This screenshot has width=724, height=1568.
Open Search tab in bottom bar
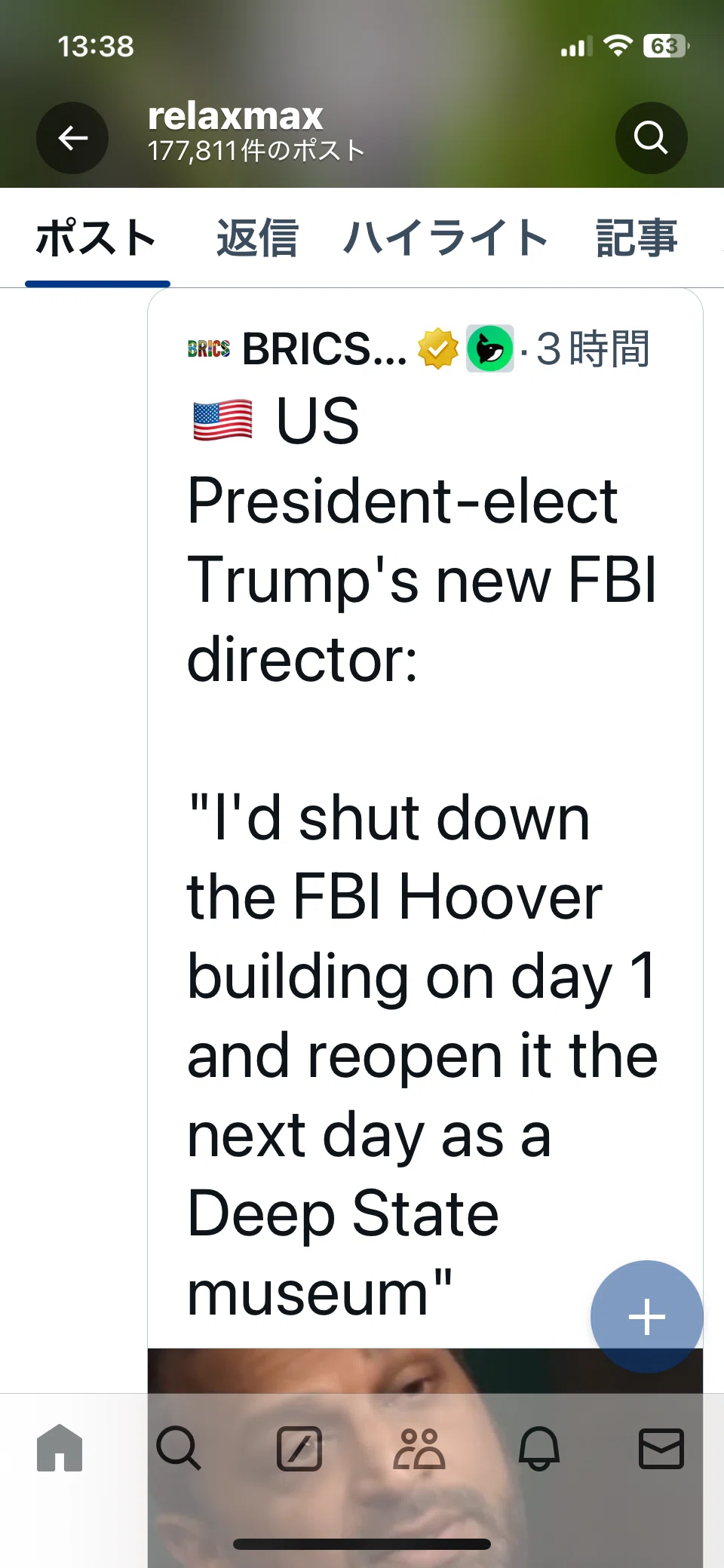tap(179, 1448)
